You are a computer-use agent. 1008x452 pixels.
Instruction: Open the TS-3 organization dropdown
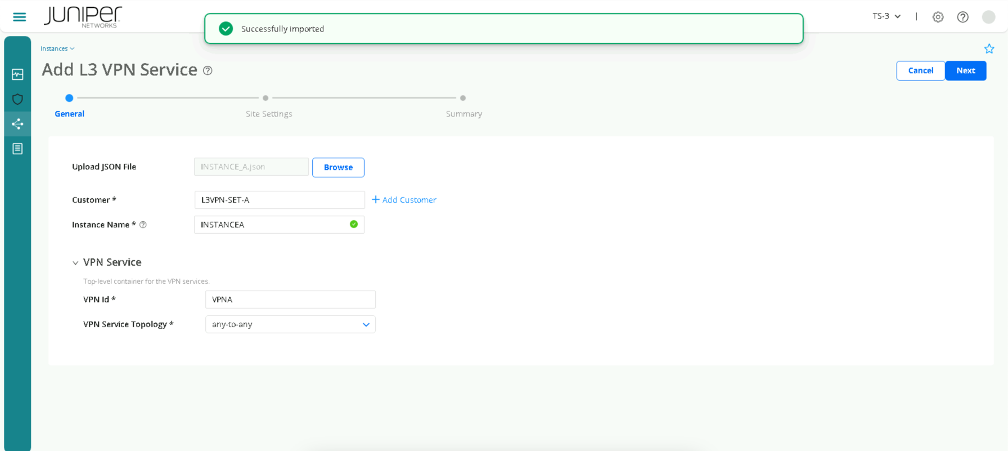(x=886, y=16)
